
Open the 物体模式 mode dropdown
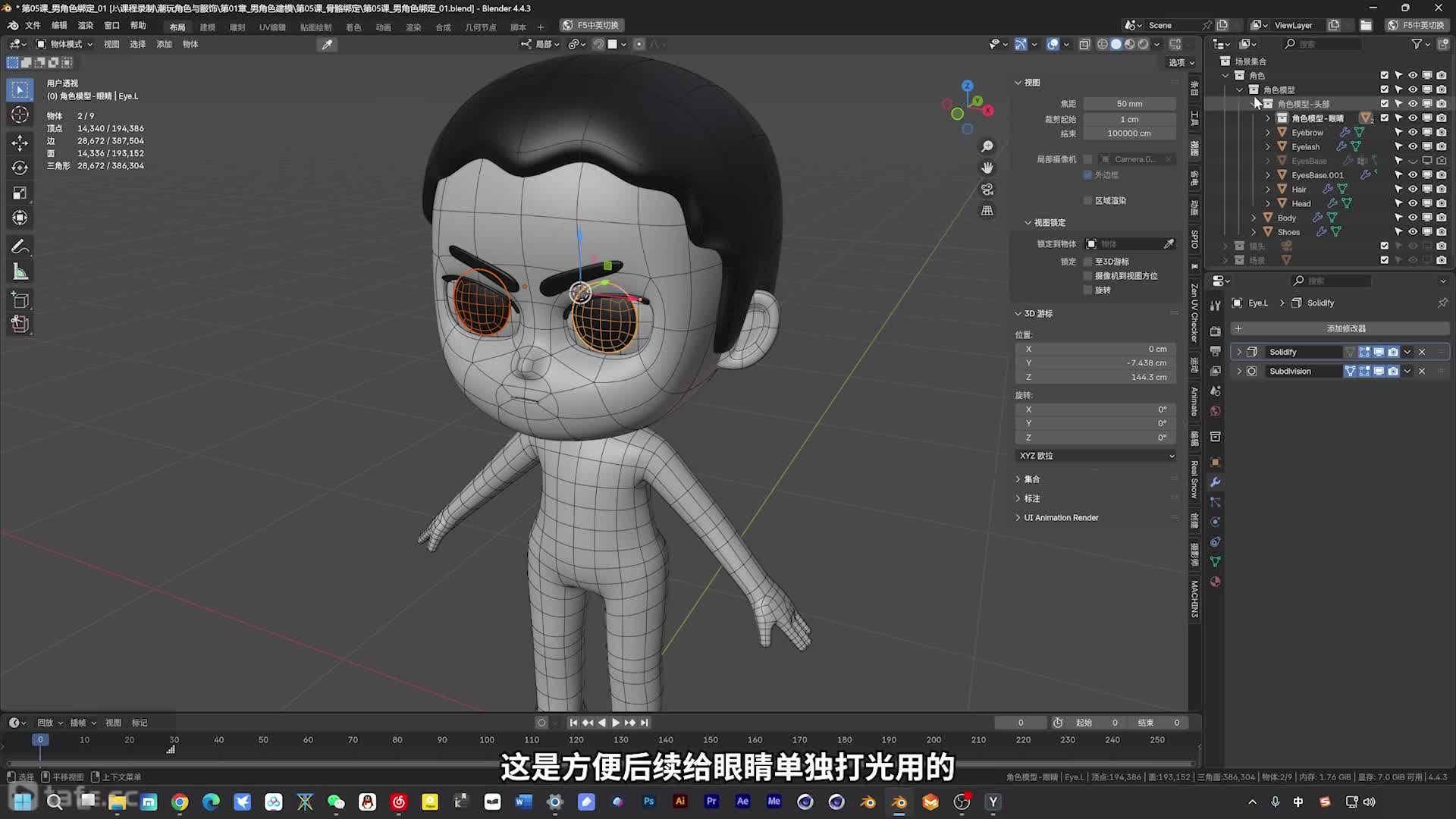[64, 45]
